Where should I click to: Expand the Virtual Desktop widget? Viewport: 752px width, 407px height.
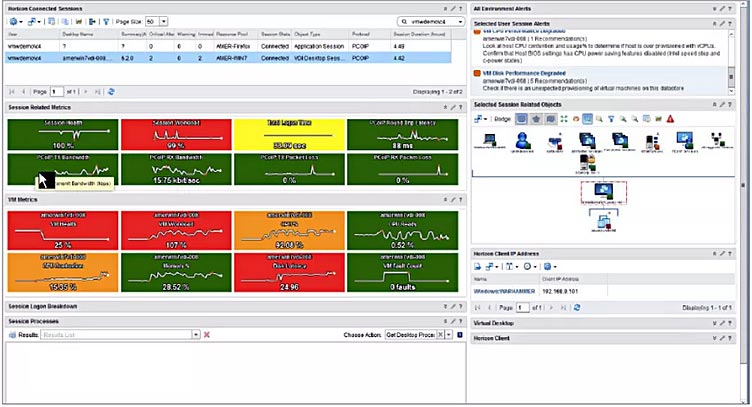coord(715,323)
